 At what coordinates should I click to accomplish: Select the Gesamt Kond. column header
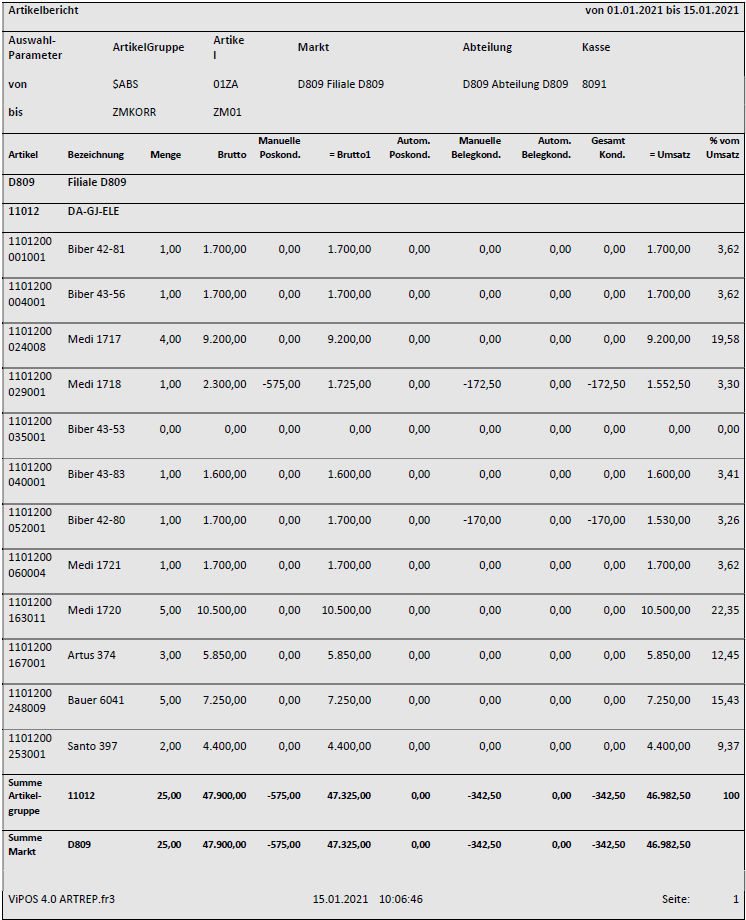[x=607, y=148]
